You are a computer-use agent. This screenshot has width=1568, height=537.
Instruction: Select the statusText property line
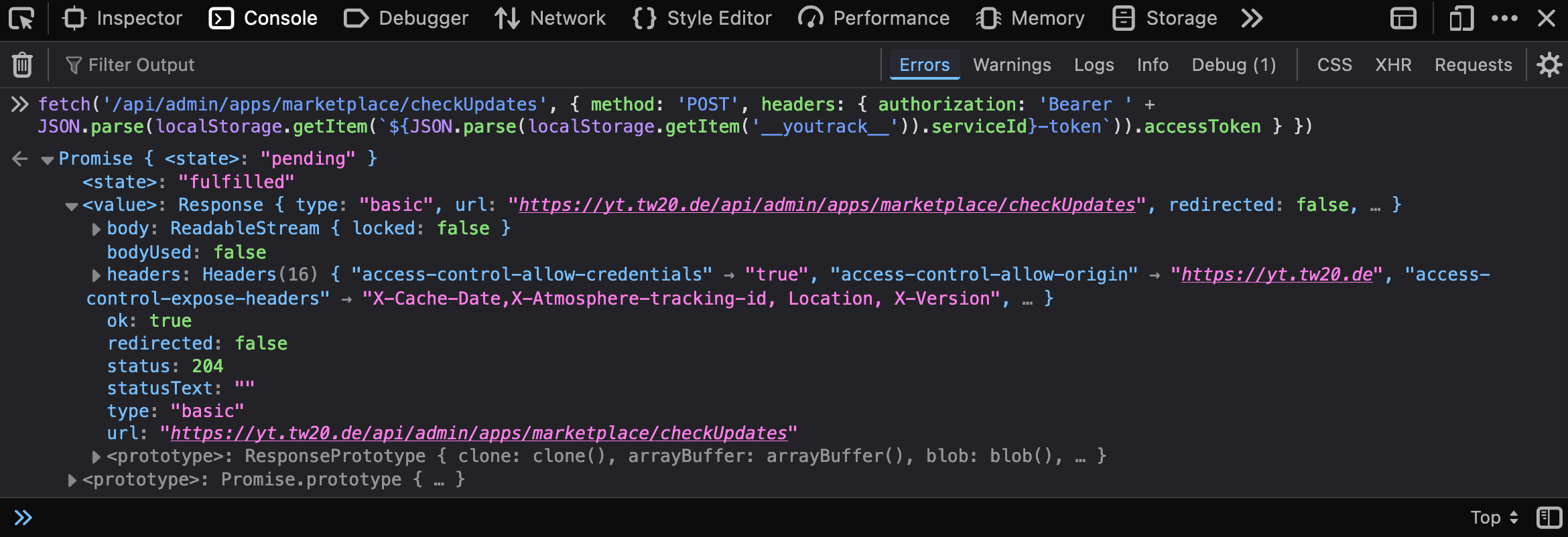(181, 388)
